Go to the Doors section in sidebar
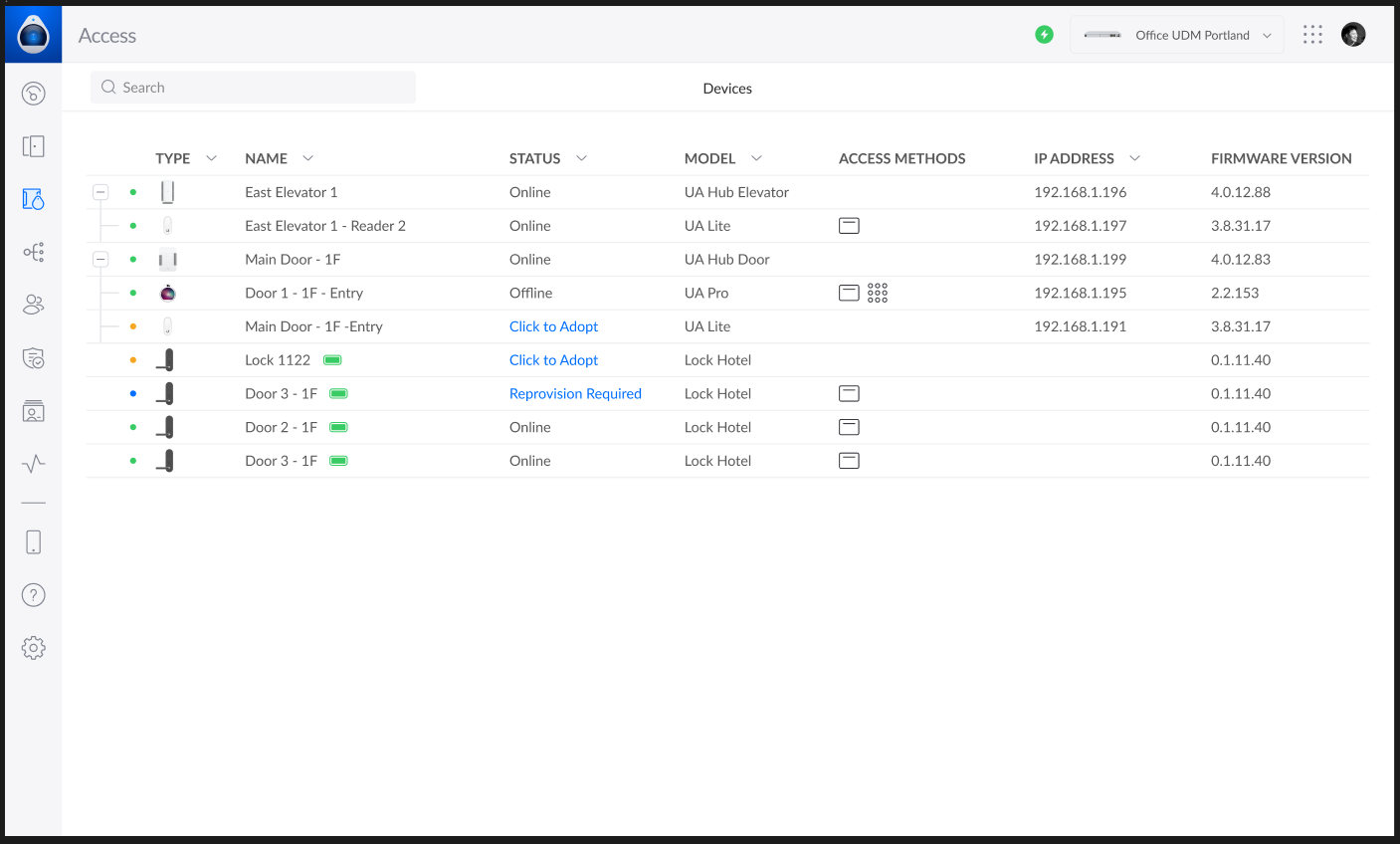1400x844 pixels. tap(33, 146)
